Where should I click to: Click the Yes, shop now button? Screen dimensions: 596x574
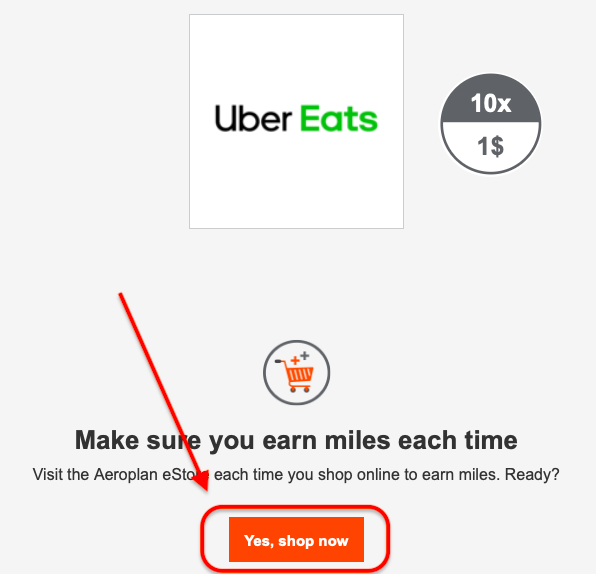pos(296,539)
